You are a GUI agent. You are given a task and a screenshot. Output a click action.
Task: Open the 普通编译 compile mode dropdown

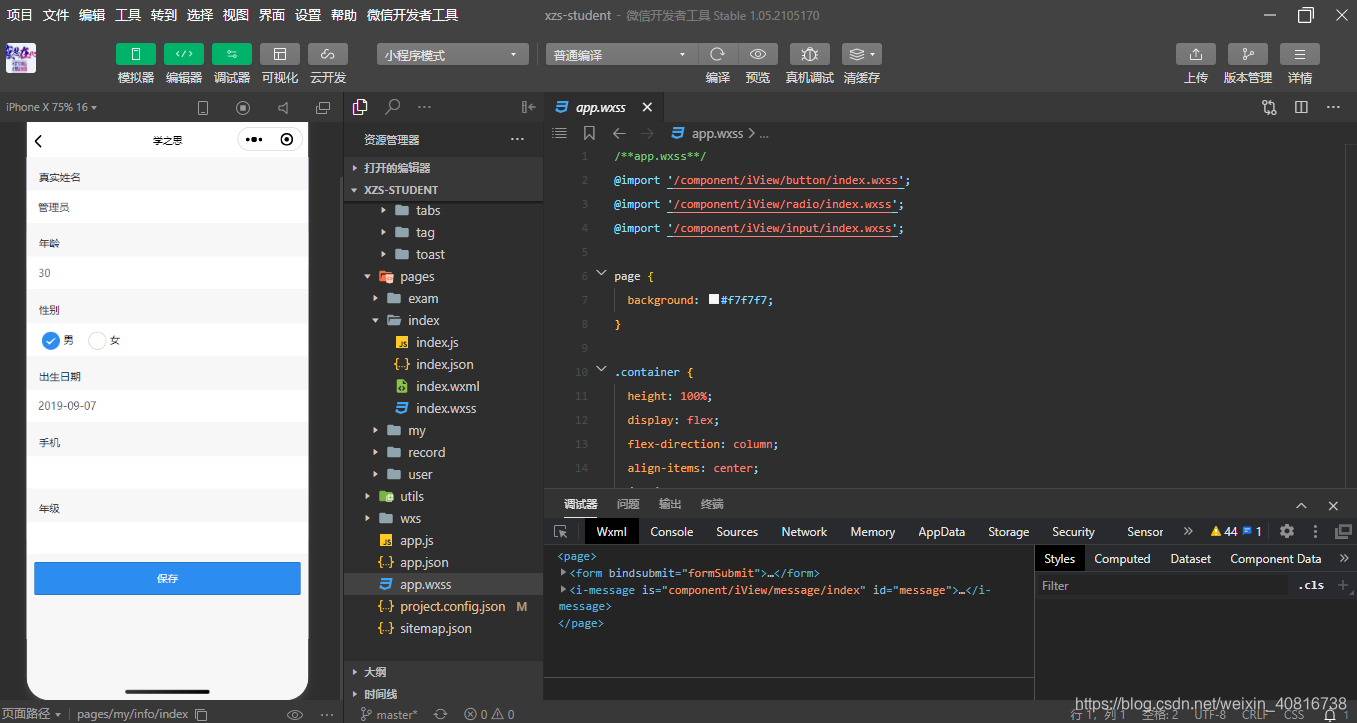point(621,55)
